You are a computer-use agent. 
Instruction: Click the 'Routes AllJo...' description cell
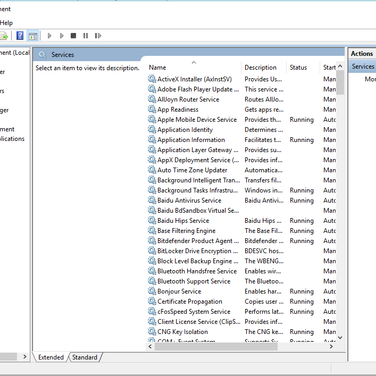click(x=264, y=99)
